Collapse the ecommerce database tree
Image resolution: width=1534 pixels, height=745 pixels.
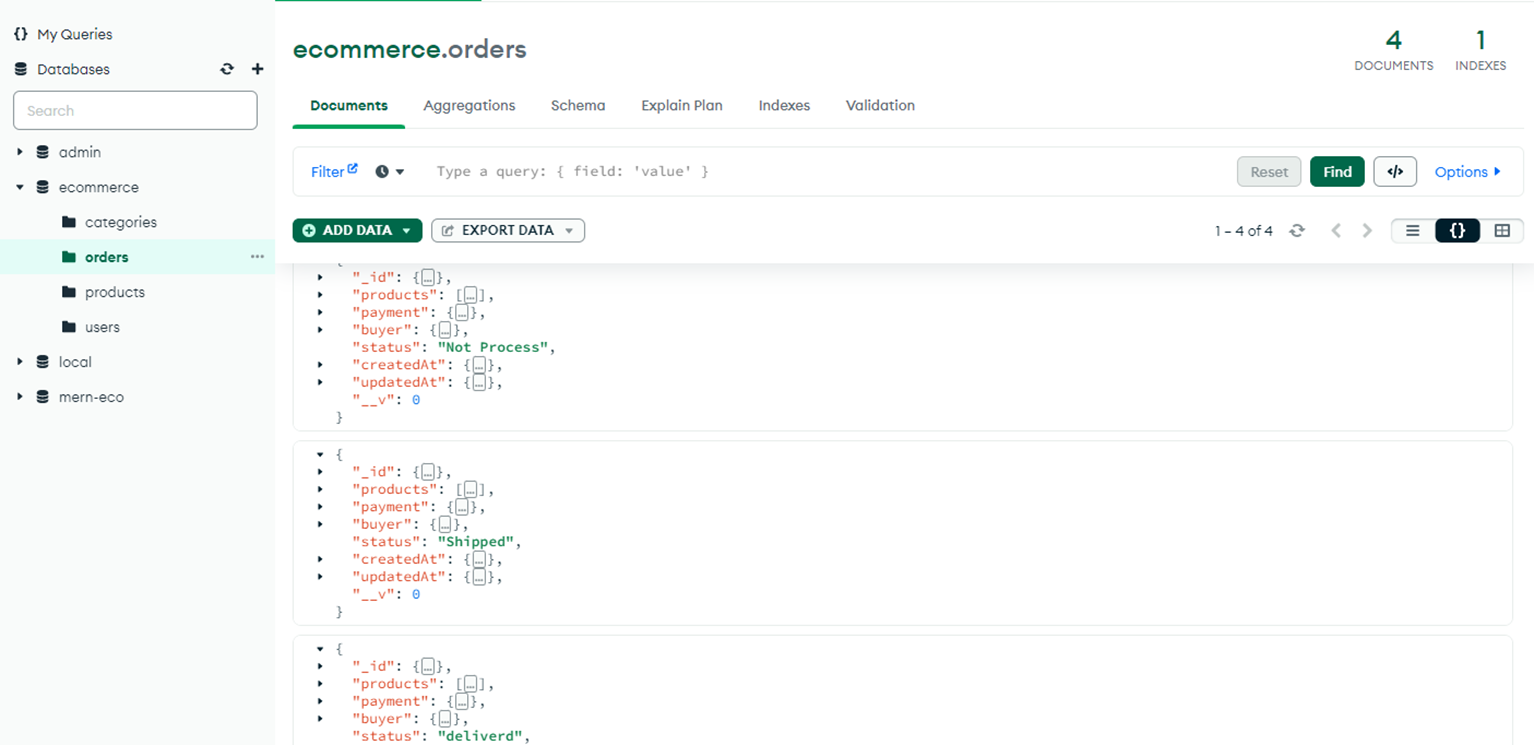(18, 187)
